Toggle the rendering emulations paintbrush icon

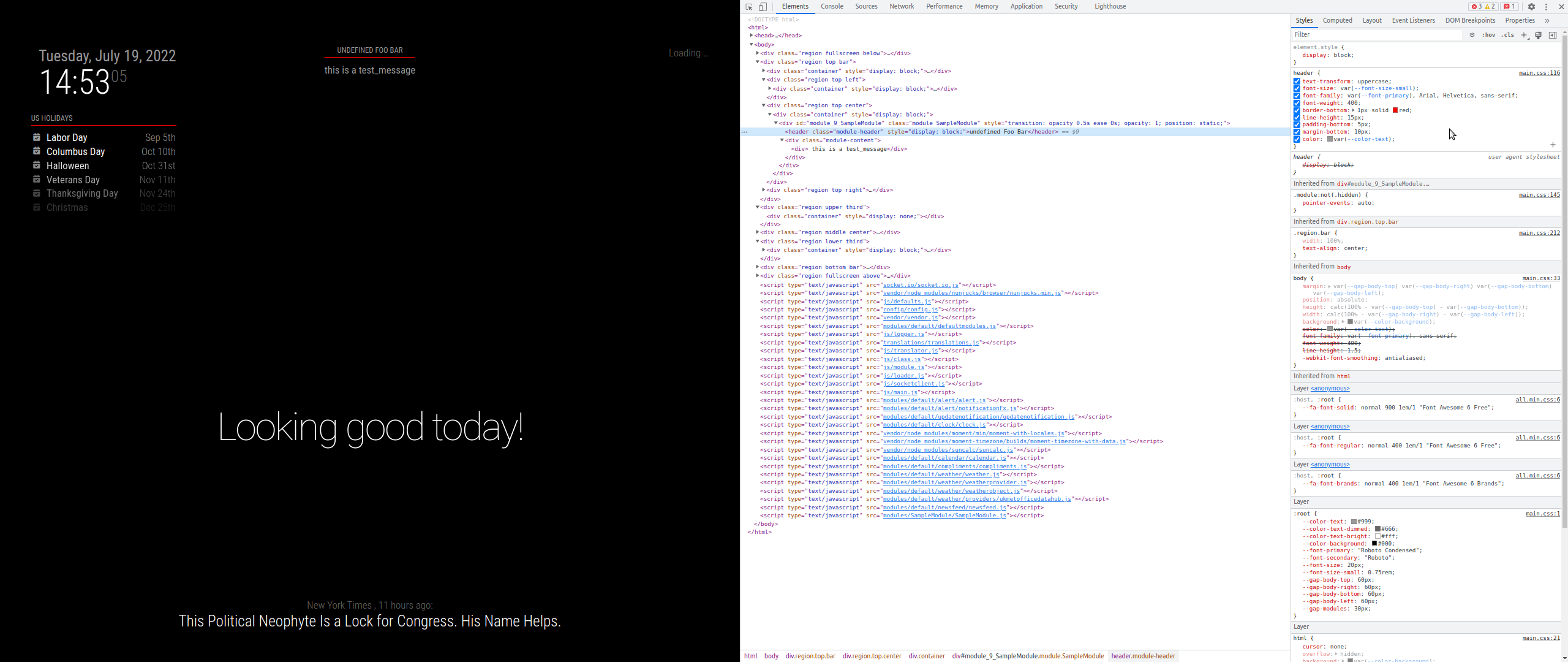coord(1538,35)
